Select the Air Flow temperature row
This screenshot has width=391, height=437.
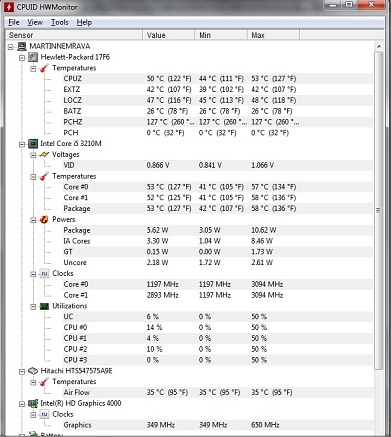[x=217, y=393]
